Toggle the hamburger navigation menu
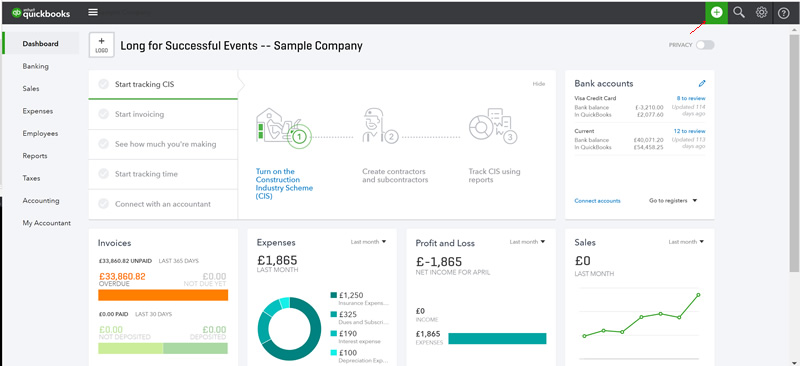 click(x=93, y=12)
